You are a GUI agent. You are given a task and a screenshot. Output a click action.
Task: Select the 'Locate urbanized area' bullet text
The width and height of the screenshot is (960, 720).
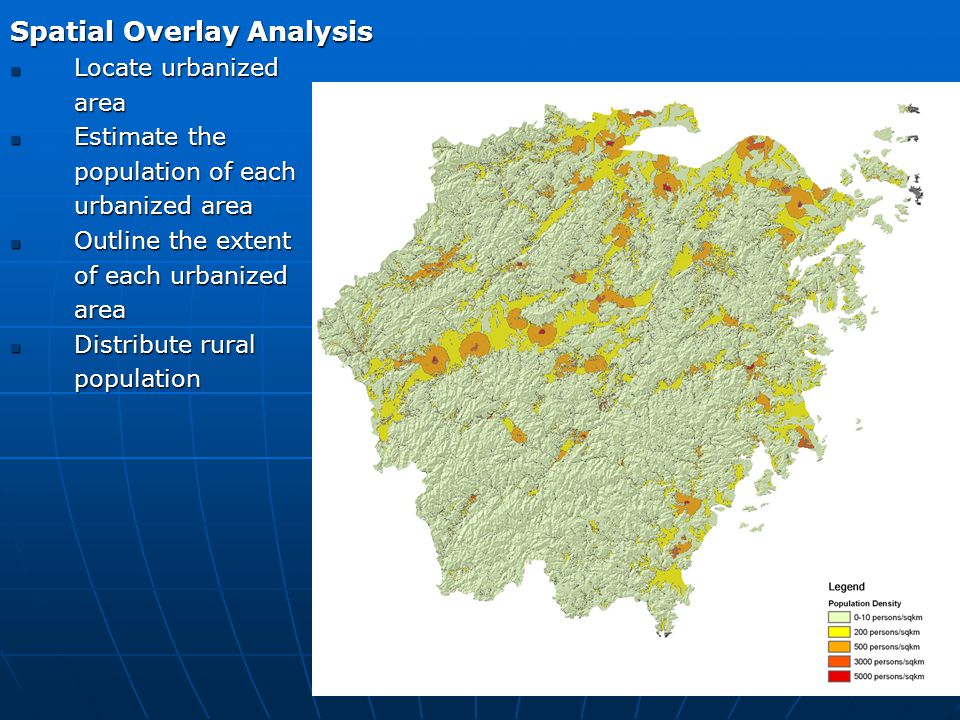pos(176,85)
